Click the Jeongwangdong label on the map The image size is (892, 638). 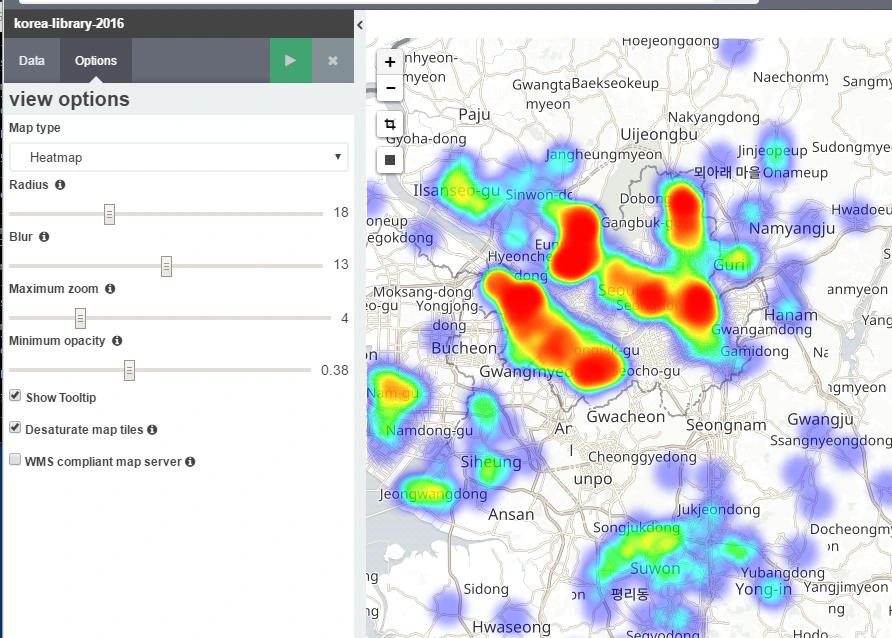pyautogui.click(x=433, y=494)
